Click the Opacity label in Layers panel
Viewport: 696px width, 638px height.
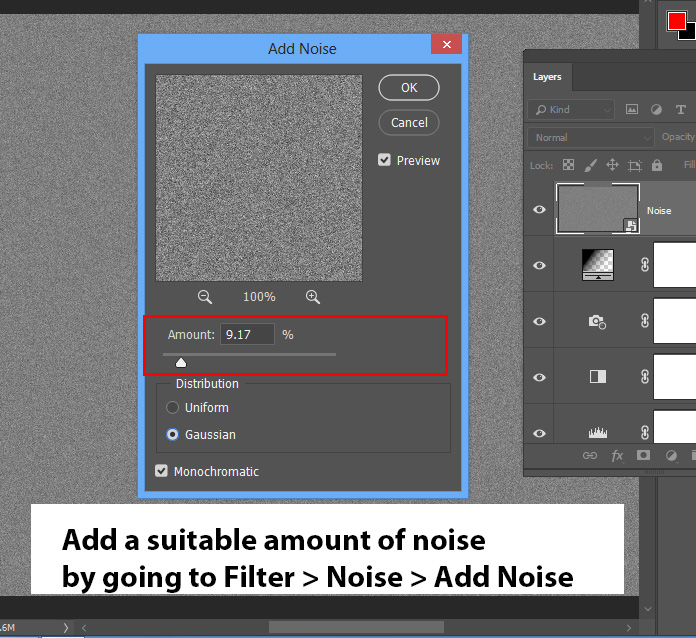[x=678, y=137]
